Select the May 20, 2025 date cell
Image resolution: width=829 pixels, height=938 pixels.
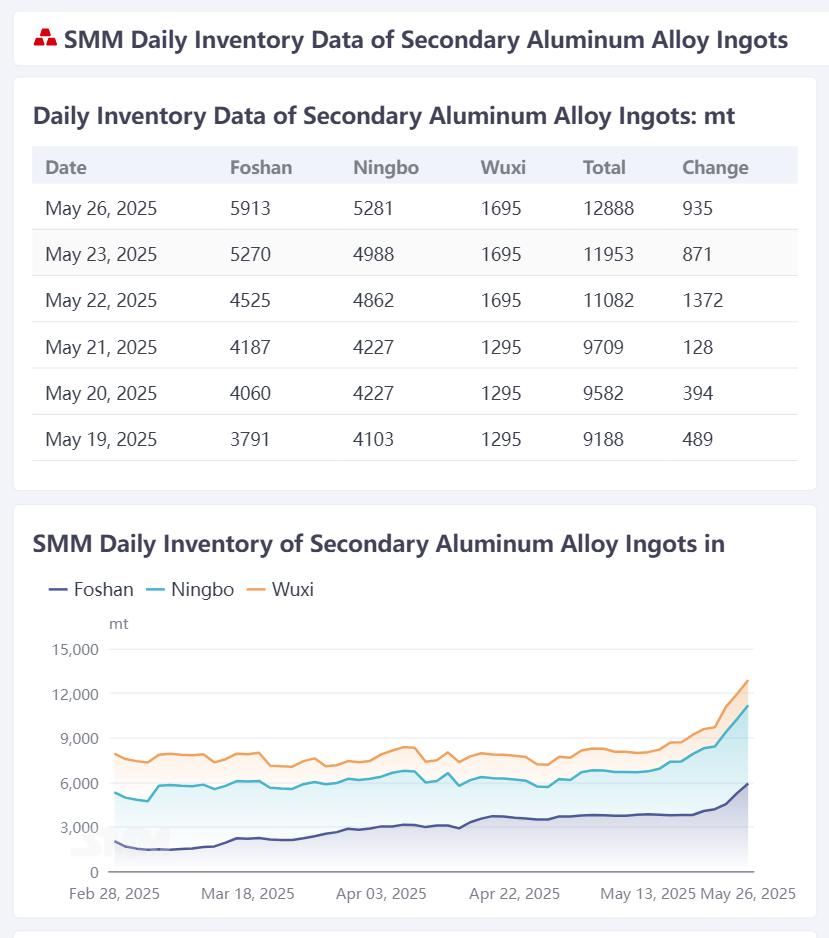(101, 393)
